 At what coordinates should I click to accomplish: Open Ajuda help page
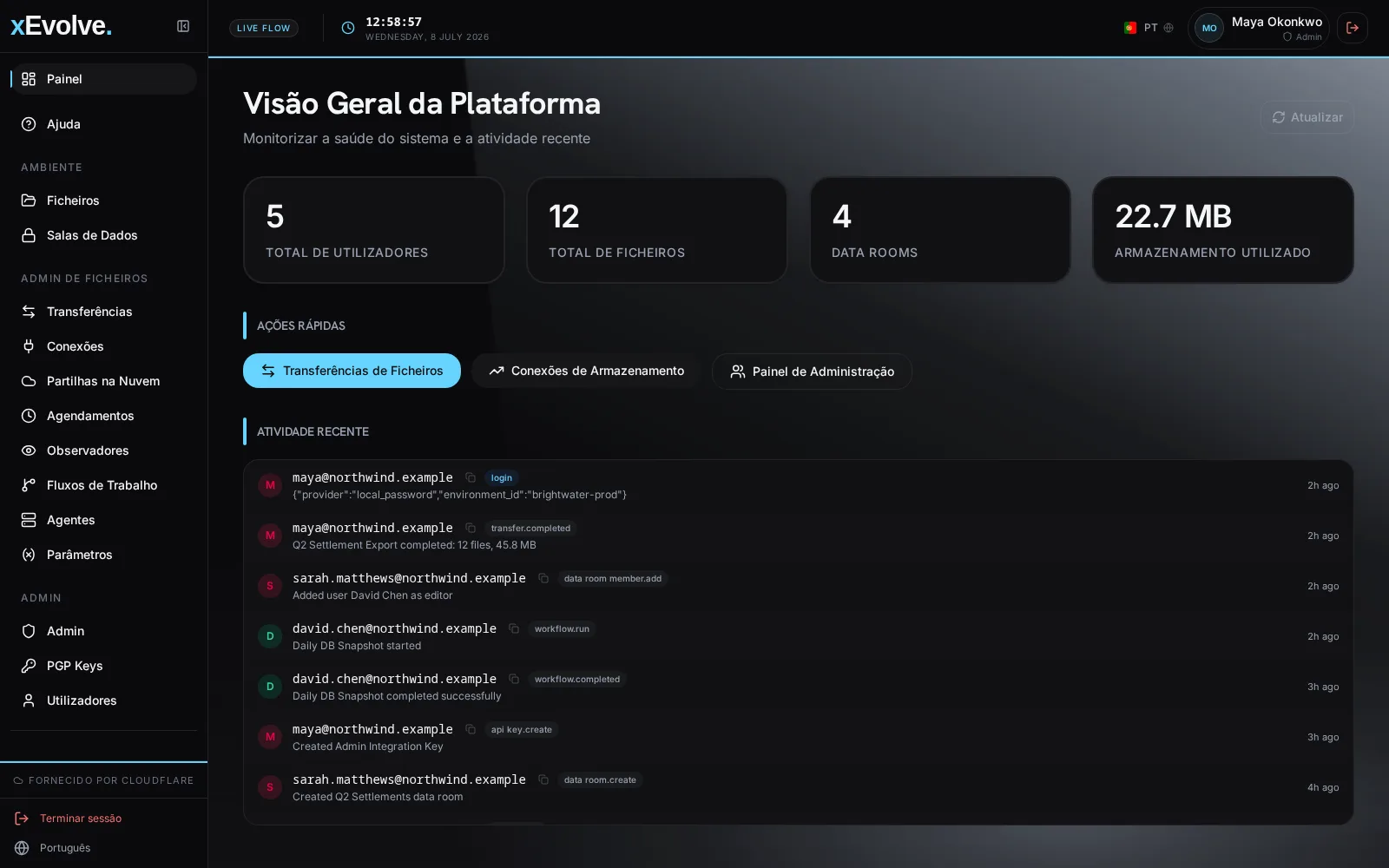[104, 124]
